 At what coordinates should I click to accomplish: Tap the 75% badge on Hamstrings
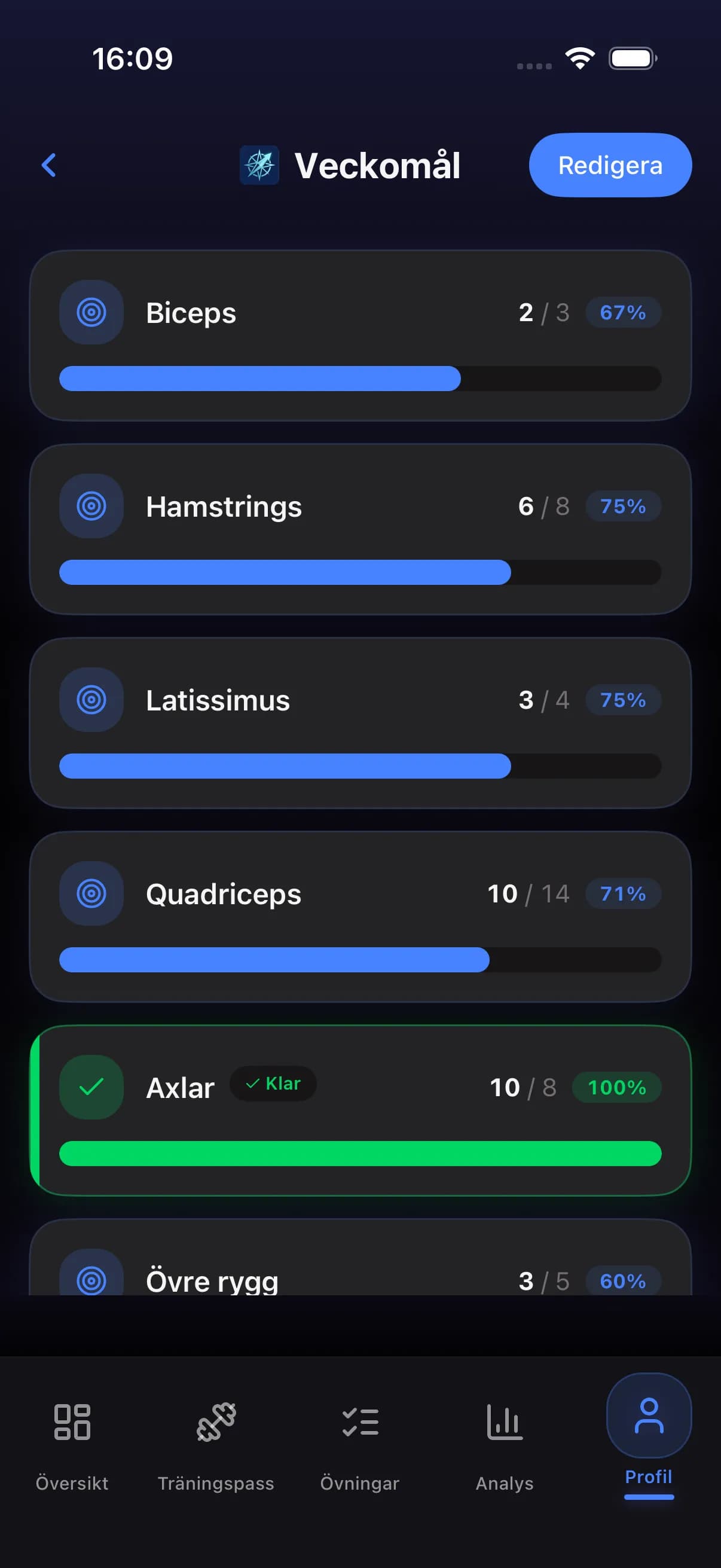pos(623,506)
